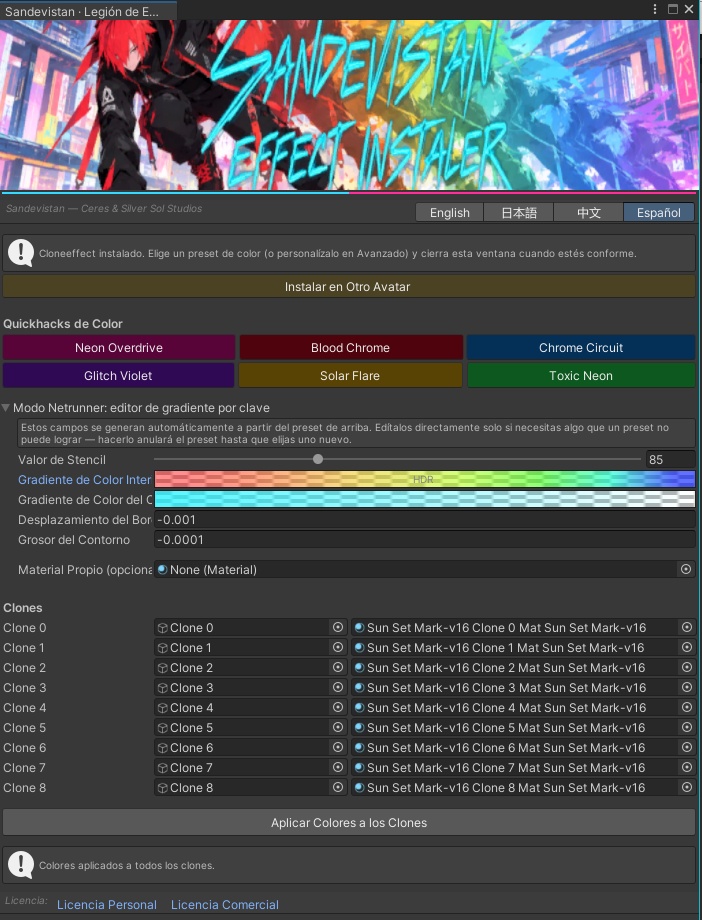Open material picker for Clone 0 Mat
Screen dimensions: 702x920
(687, 627)
